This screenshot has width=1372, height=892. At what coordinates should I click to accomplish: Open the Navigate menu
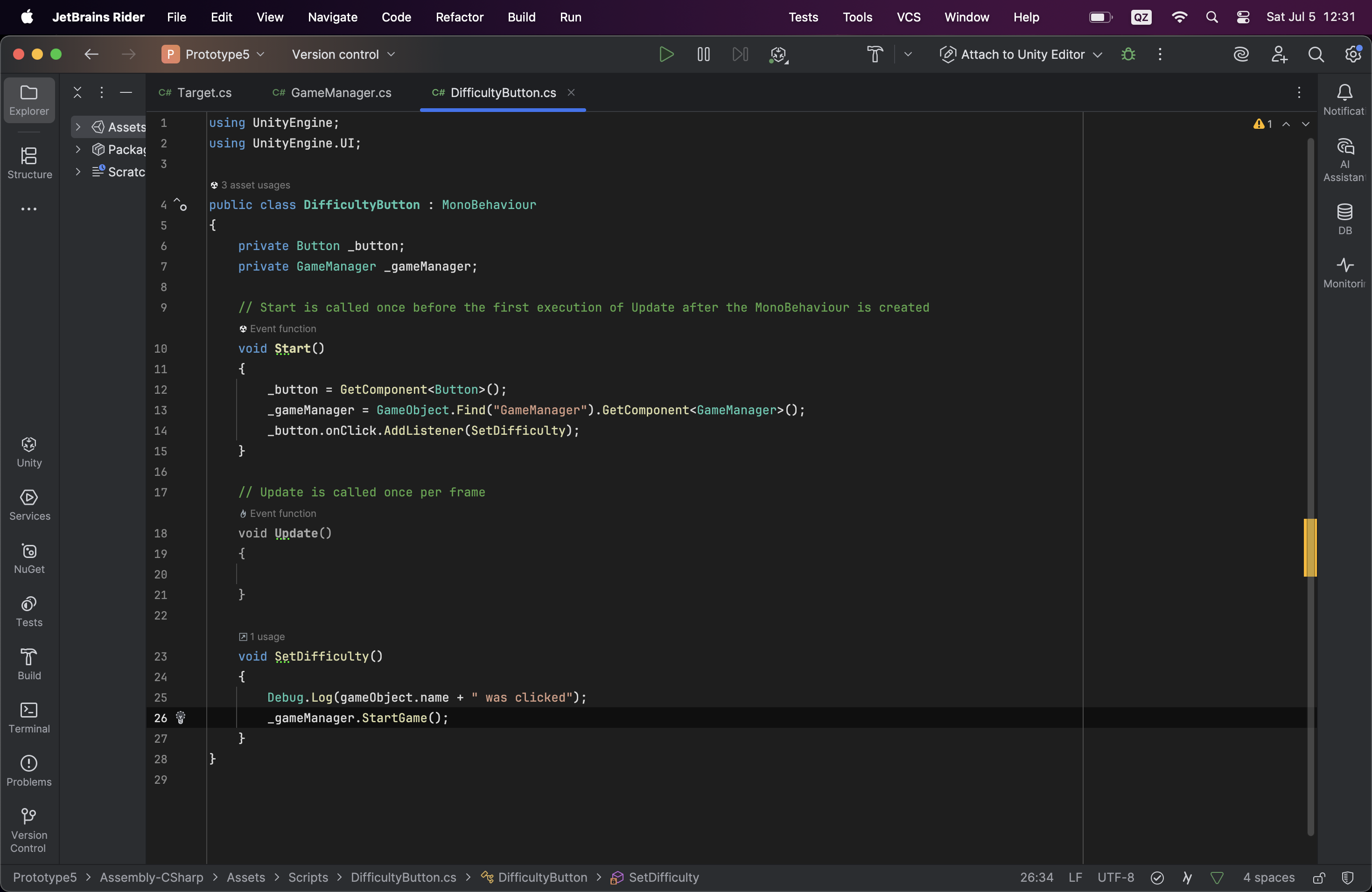point(333,17)
